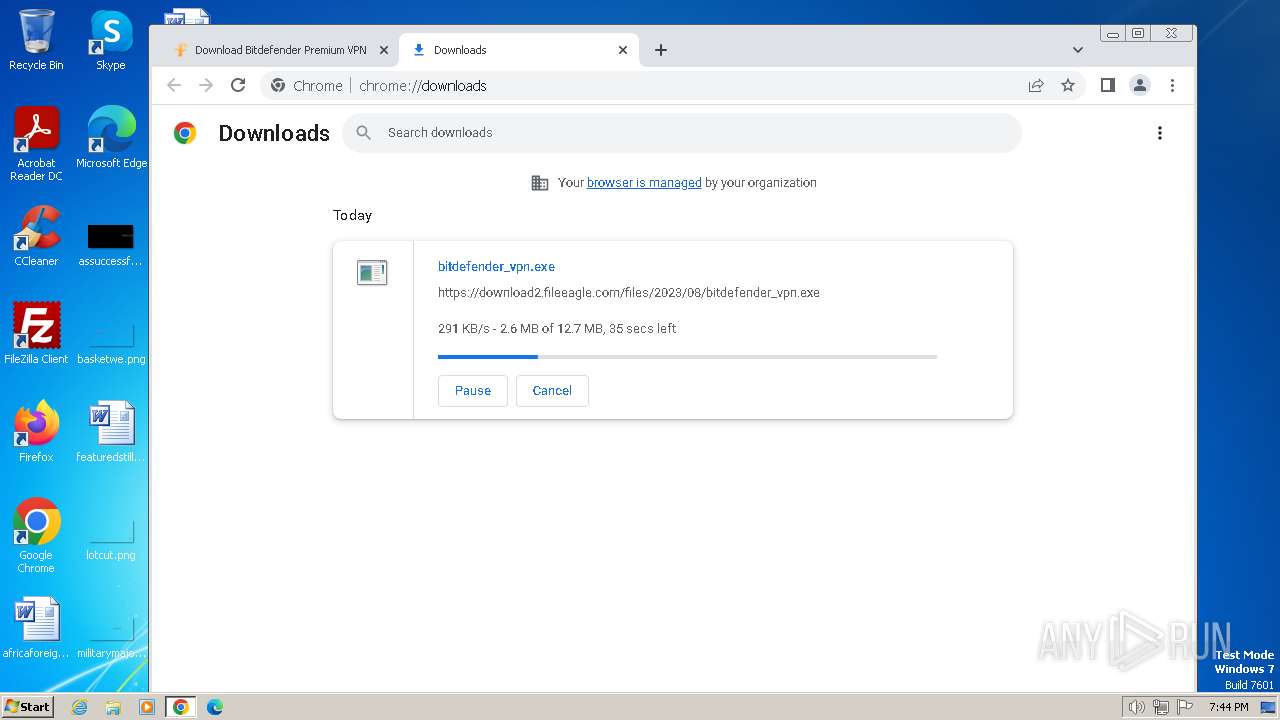This screenshot has width=1280, height=720.
Task: Switch to Chrome taskbar button
Action: (x=180, y=707)
